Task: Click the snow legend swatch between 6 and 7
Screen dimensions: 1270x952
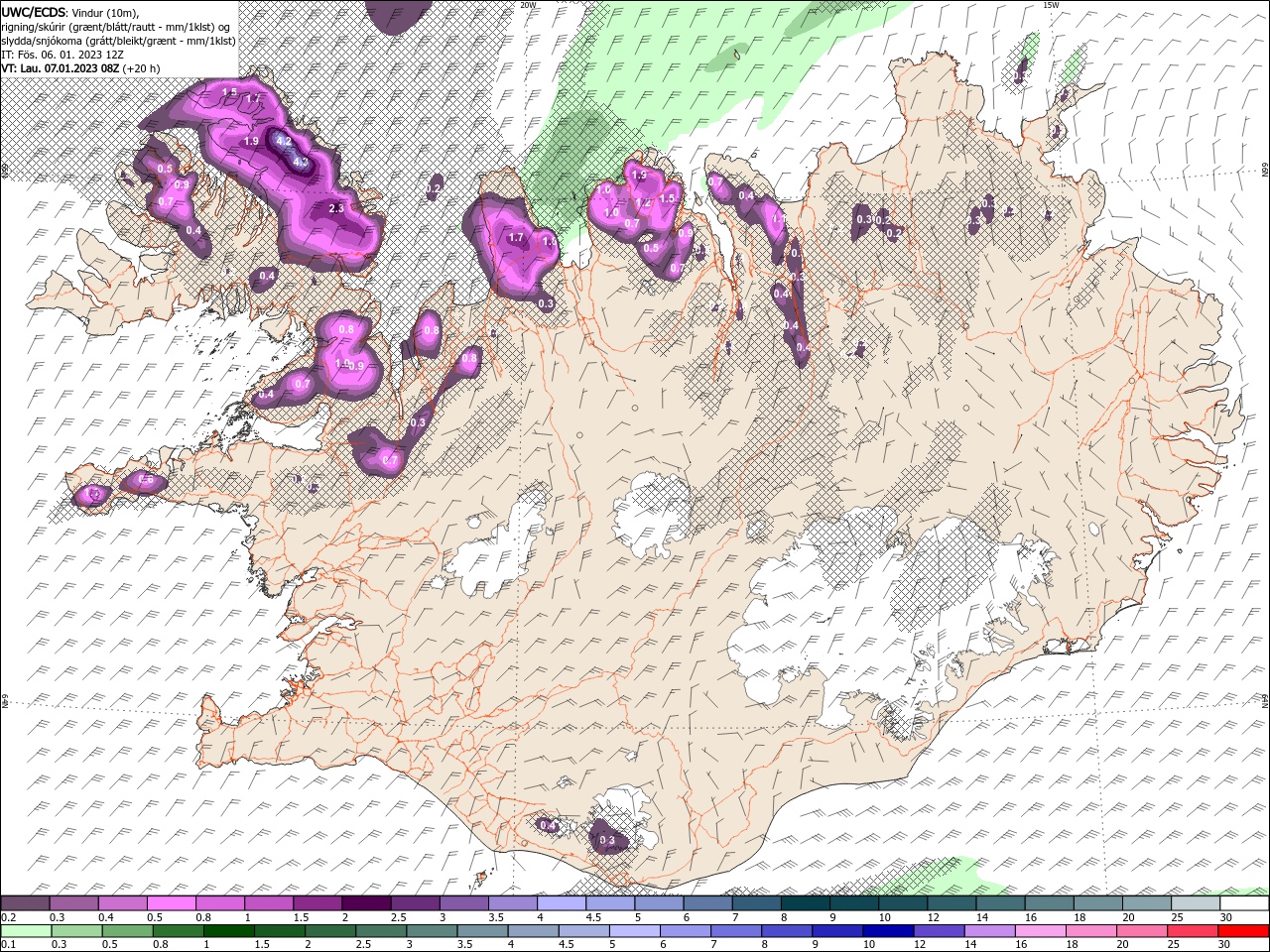Action: (x=707, y=903)
